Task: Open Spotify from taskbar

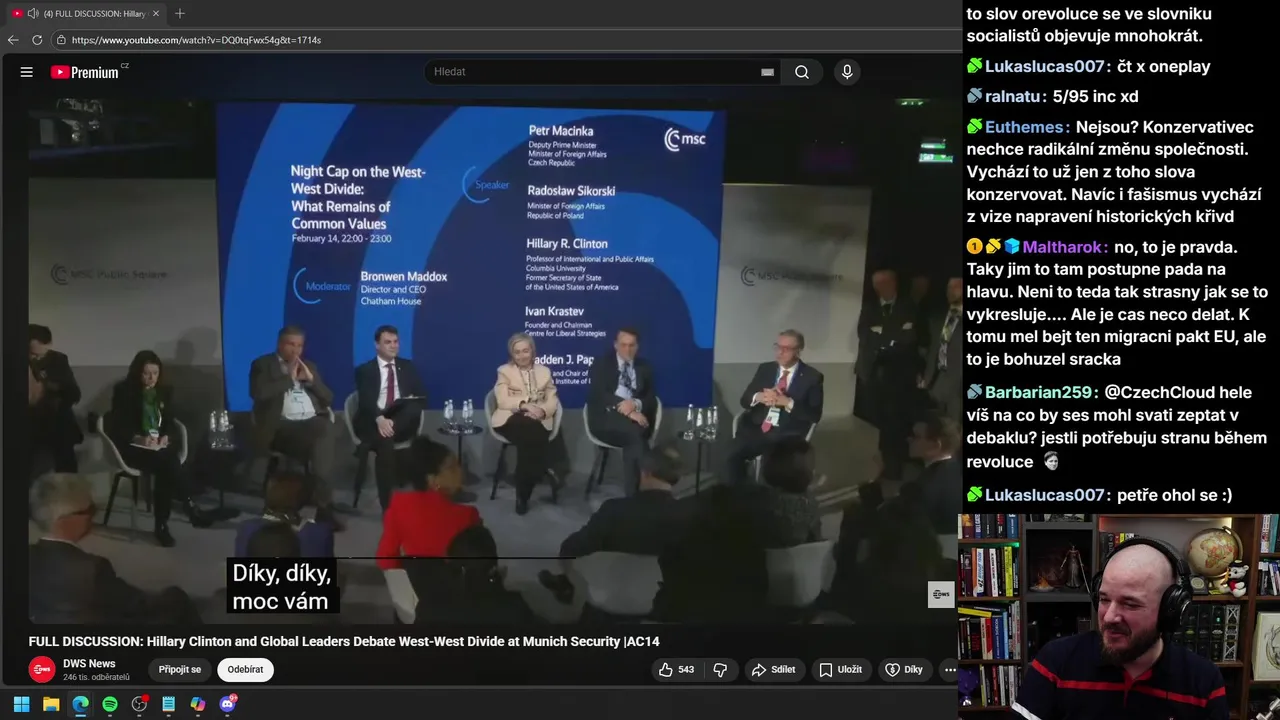Action: click(x=110, y=704)
